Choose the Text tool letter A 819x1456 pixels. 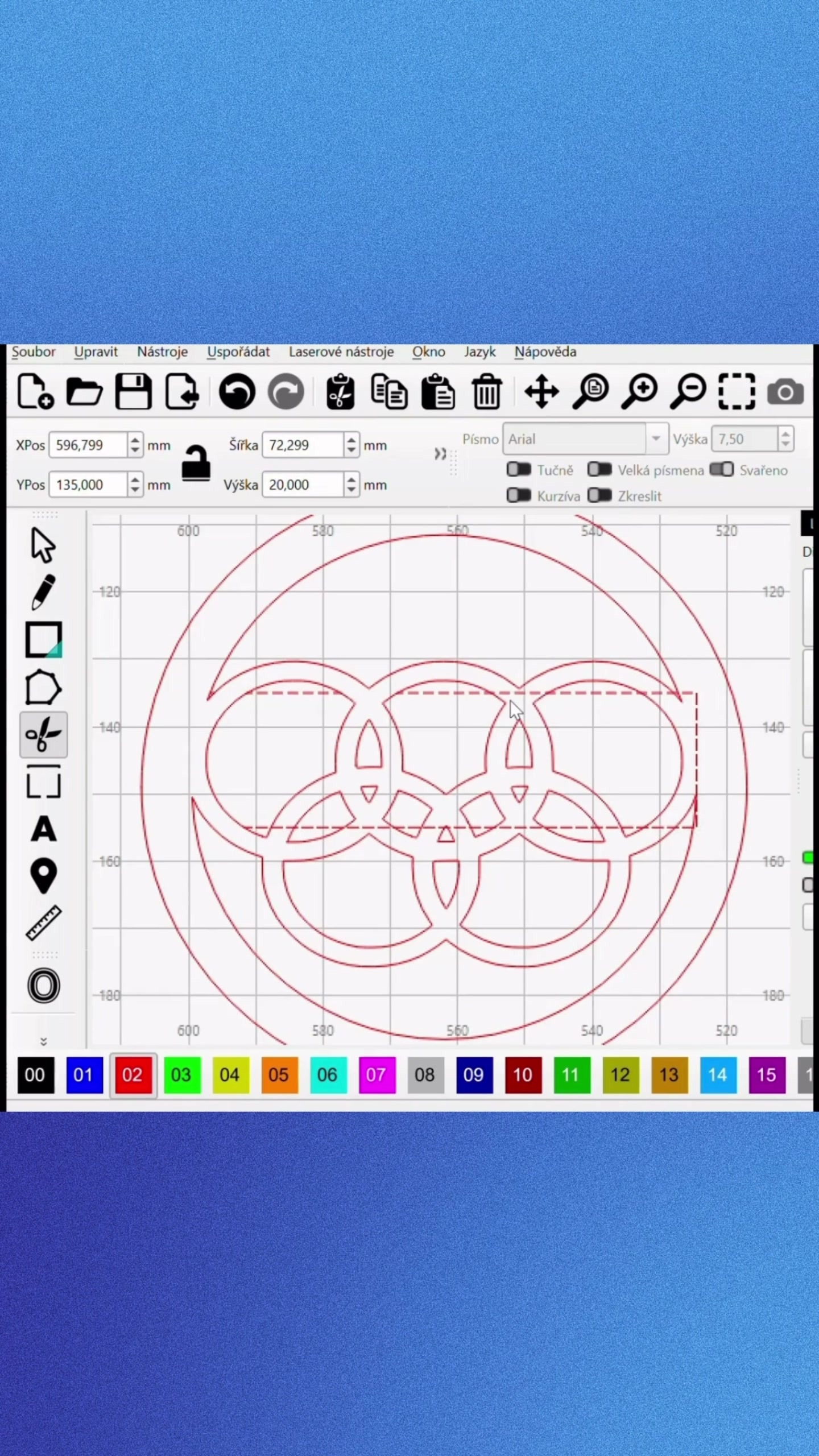coord(43,829)
